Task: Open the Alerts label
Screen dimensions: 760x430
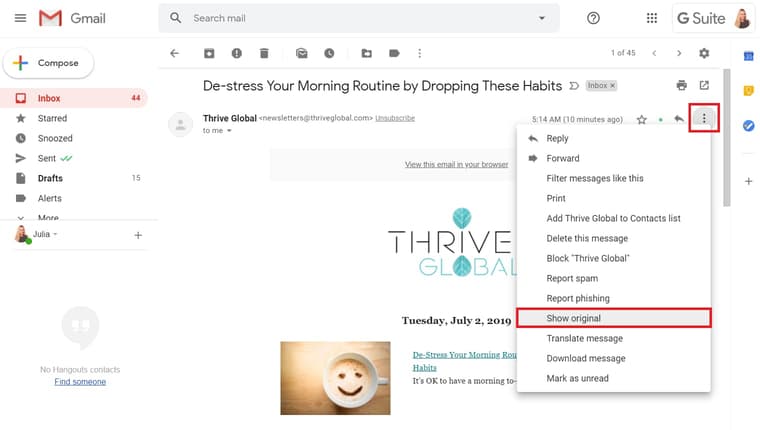Action: 74,198
